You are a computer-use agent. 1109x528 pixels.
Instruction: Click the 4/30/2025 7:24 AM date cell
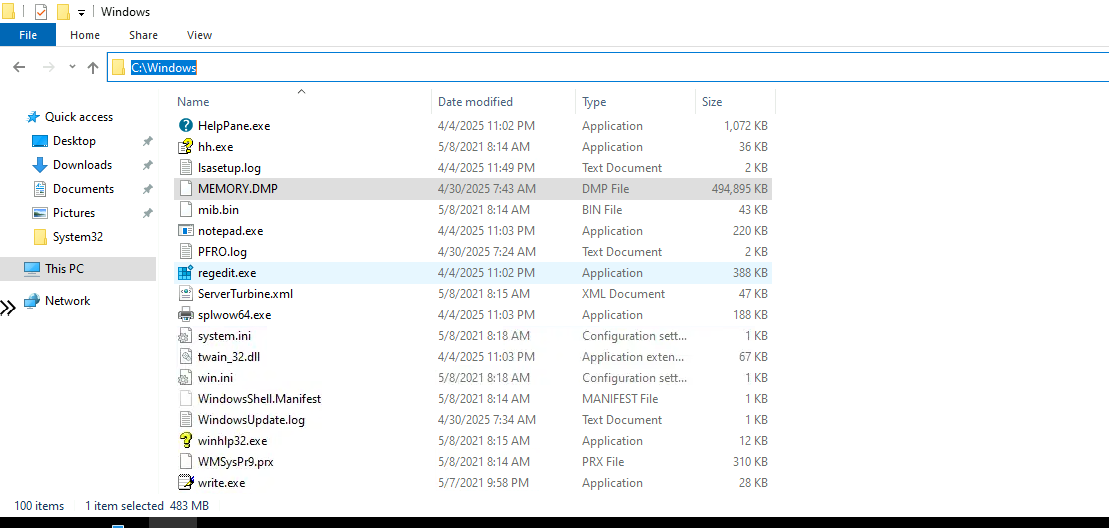point(487,252)
